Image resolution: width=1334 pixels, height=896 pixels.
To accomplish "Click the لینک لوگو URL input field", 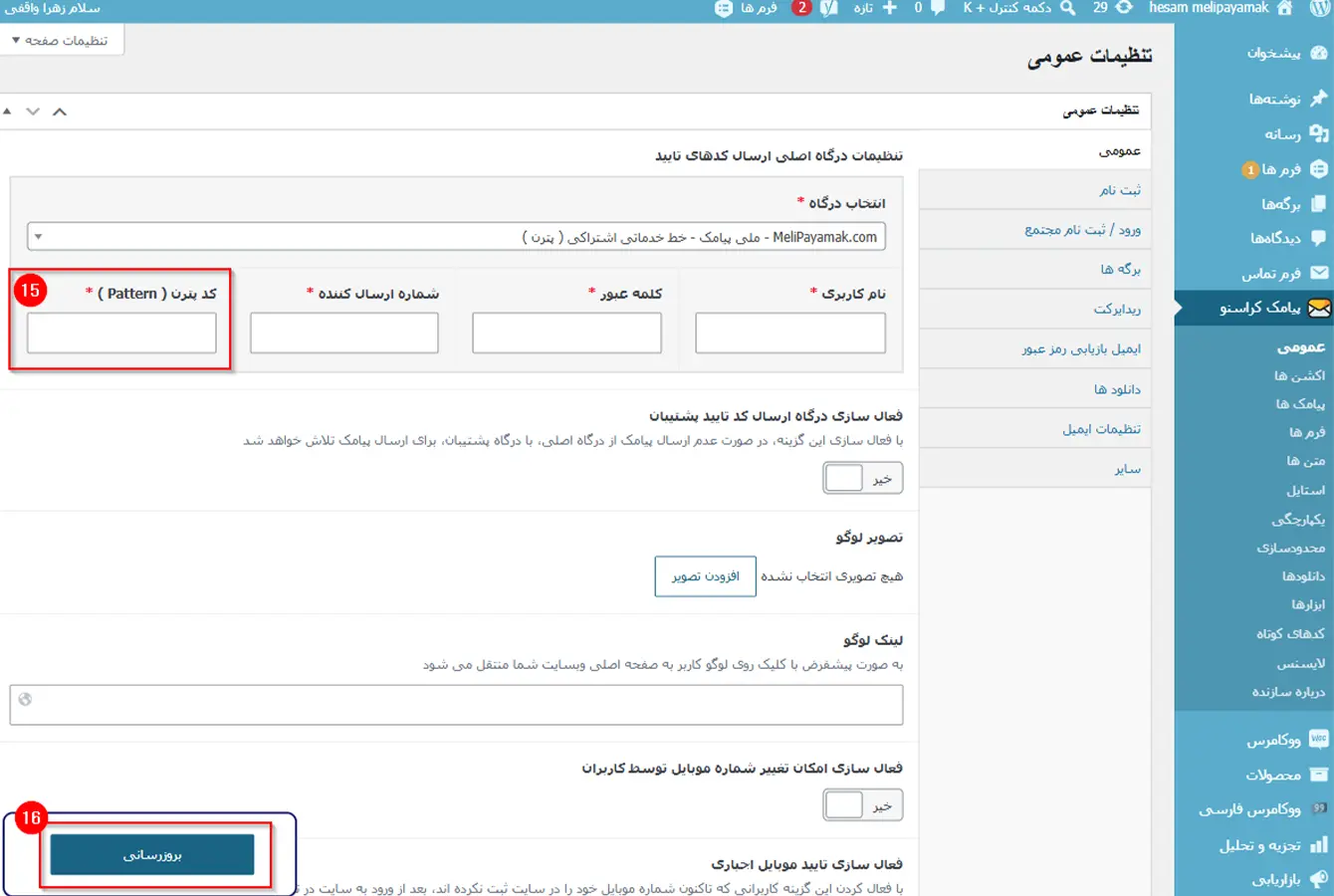I will (x=456, y=705).
